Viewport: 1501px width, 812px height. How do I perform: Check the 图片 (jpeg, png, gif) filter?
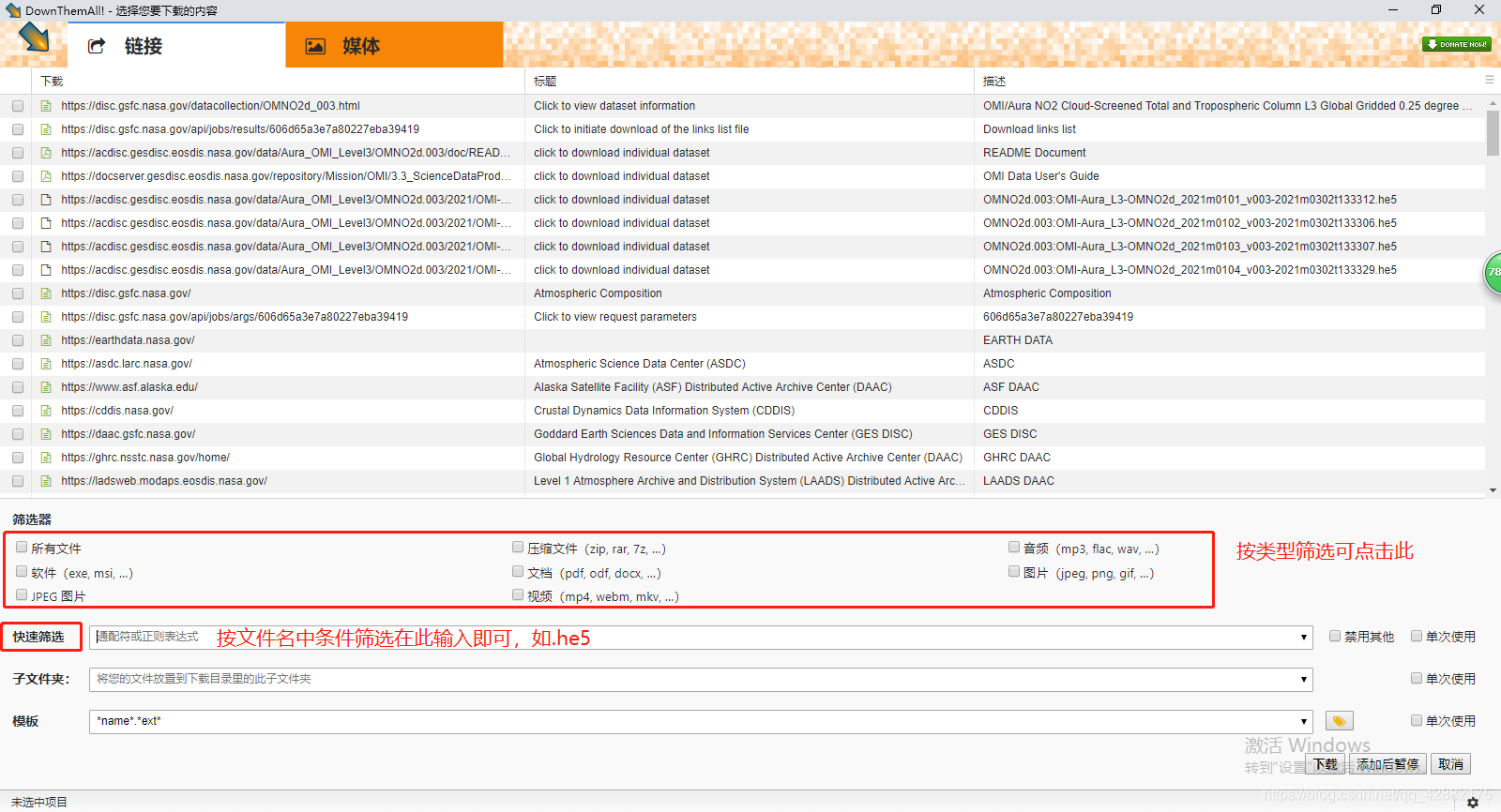coord(1014,571)
